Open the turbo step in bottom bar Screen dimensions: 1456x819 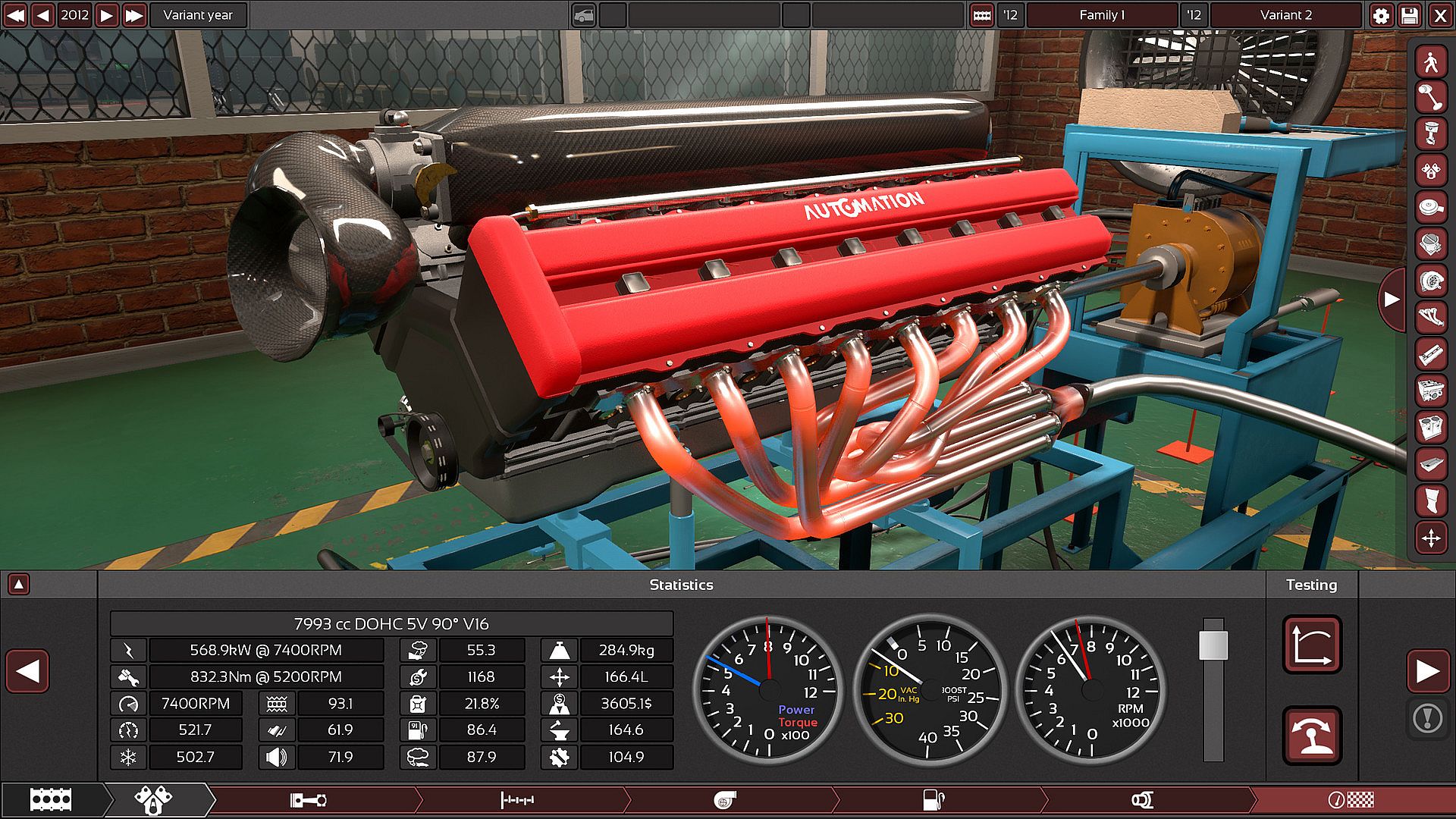(725, 800)
